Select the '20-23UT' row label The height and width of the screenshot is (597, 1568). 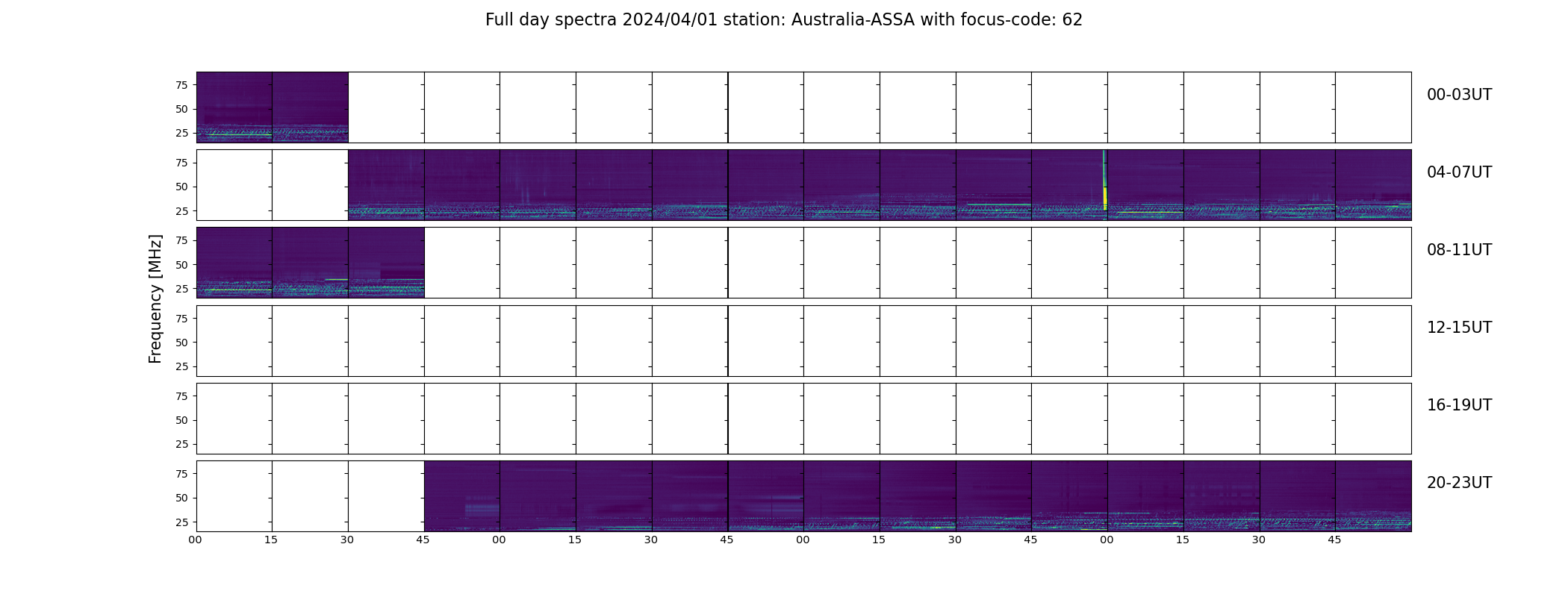click(1459, 483)
